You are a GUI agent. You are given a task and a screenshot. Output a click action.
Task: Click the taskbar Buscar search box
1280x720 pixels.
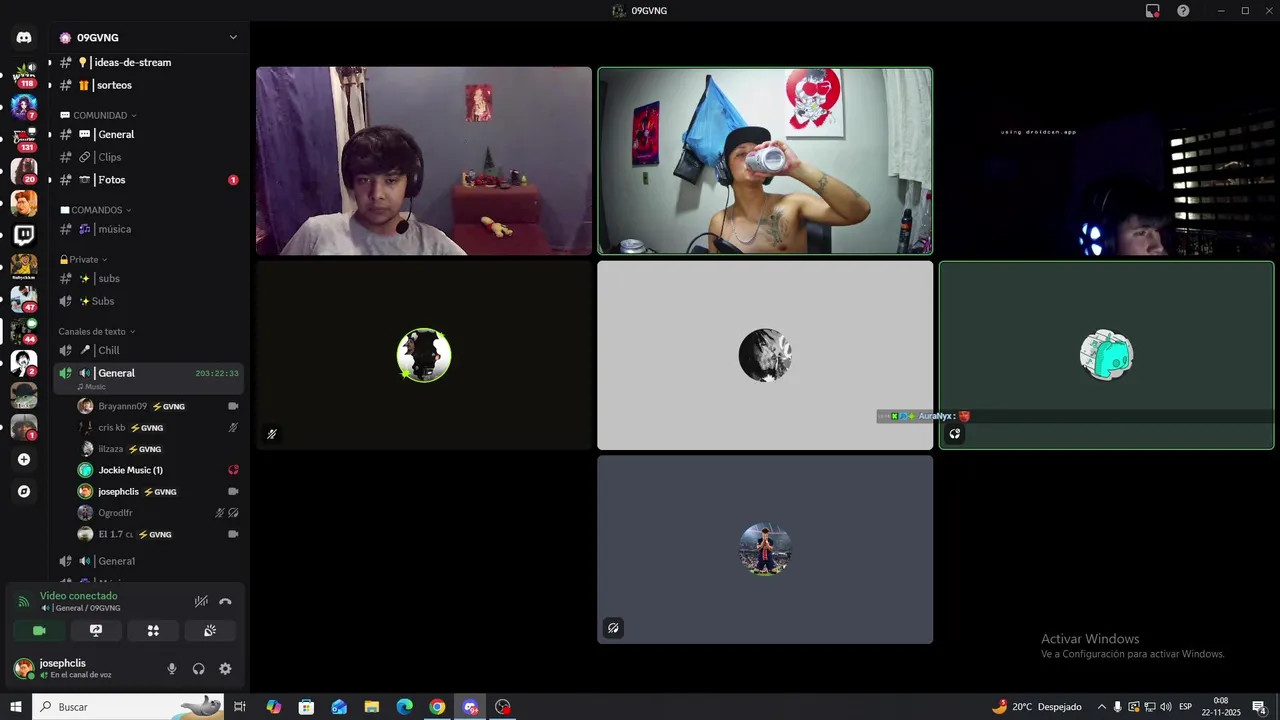pos(128,707)
